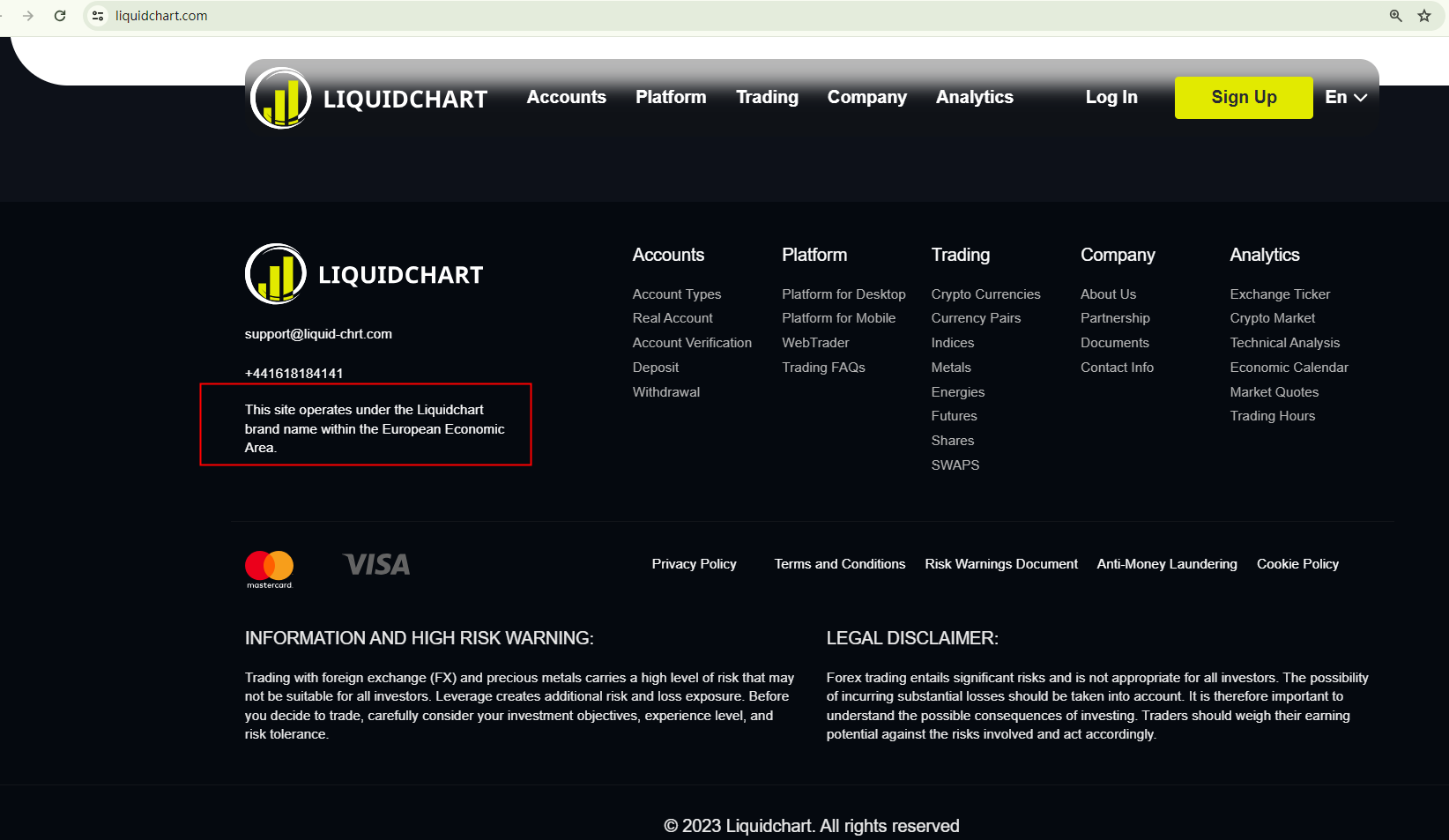Open the Crypto Currencies footer link
The image size is (1449, 840).
(985, 294)
